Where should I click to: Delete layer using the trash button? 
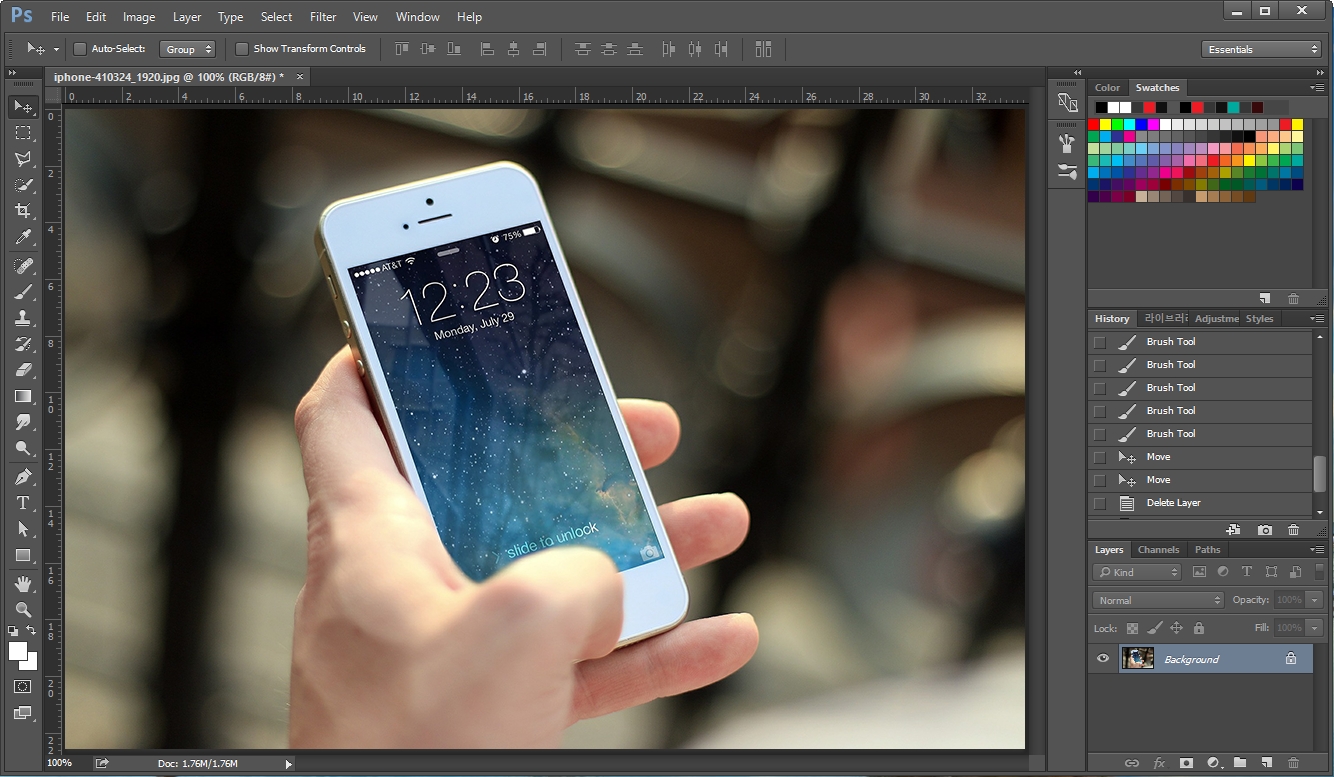pyautogui.click(x=1292, y=762)
